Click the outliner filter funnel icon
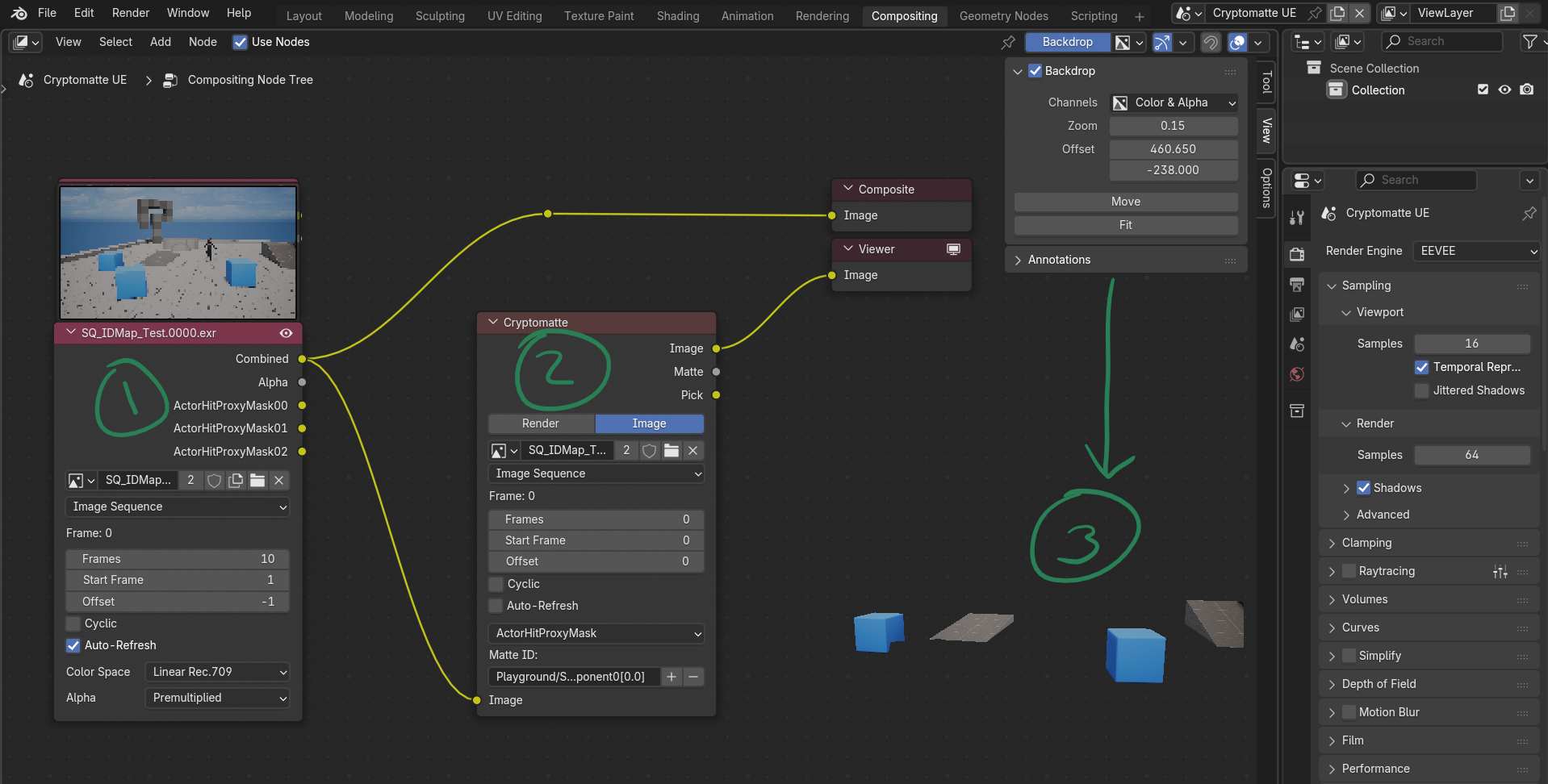This screenshot has width=1548, height=784. coord(1529,41)
